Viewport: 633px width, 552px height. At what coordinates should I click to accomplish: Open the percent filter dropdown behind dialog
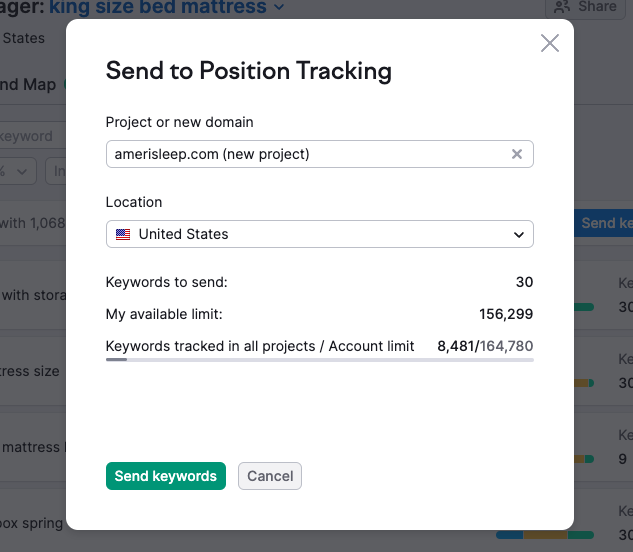(20, 171)
